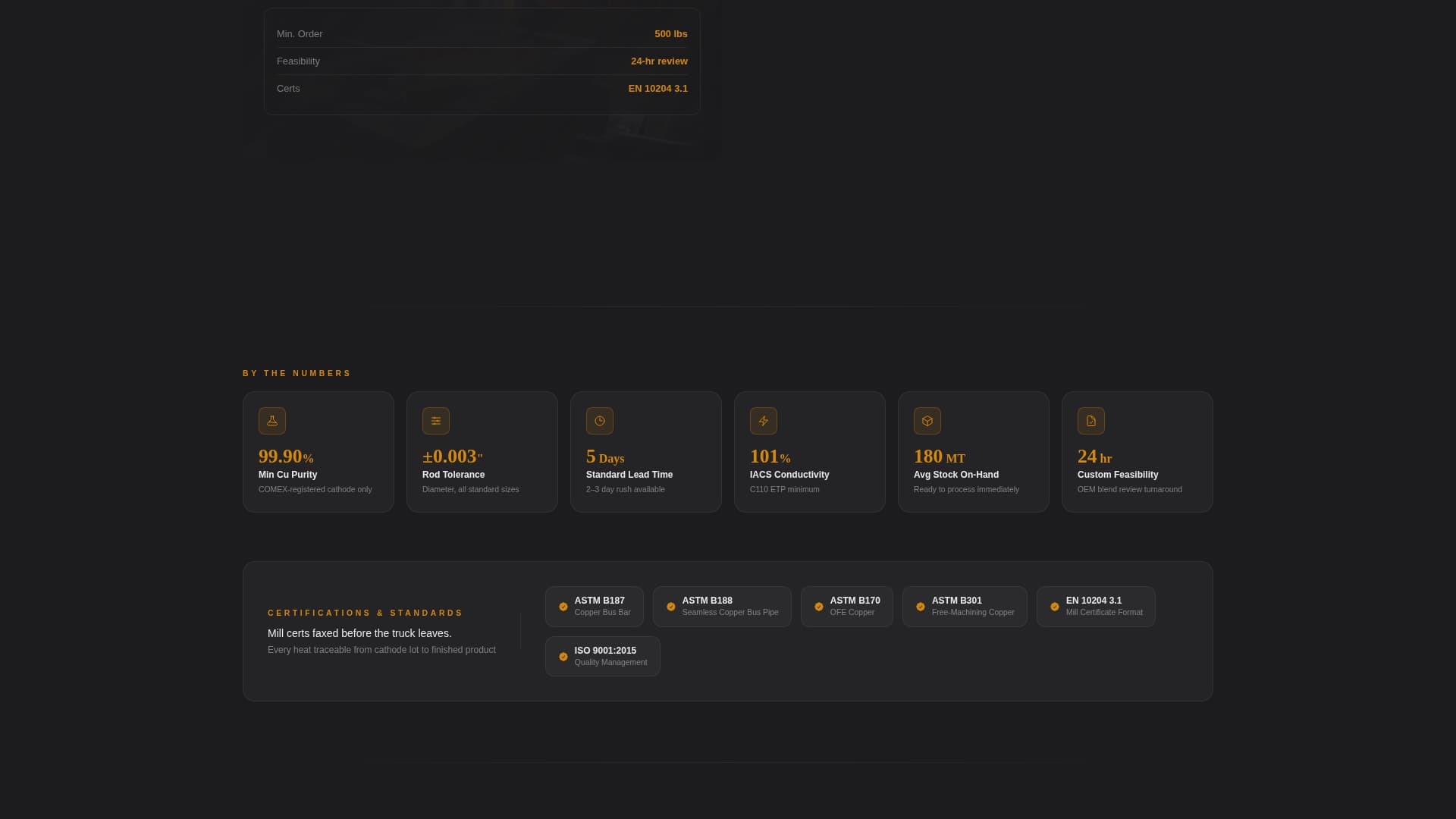The image size is (1456, 819).
Task: Open the Feasibility 24-hr review row
Action: pos(482,61)
